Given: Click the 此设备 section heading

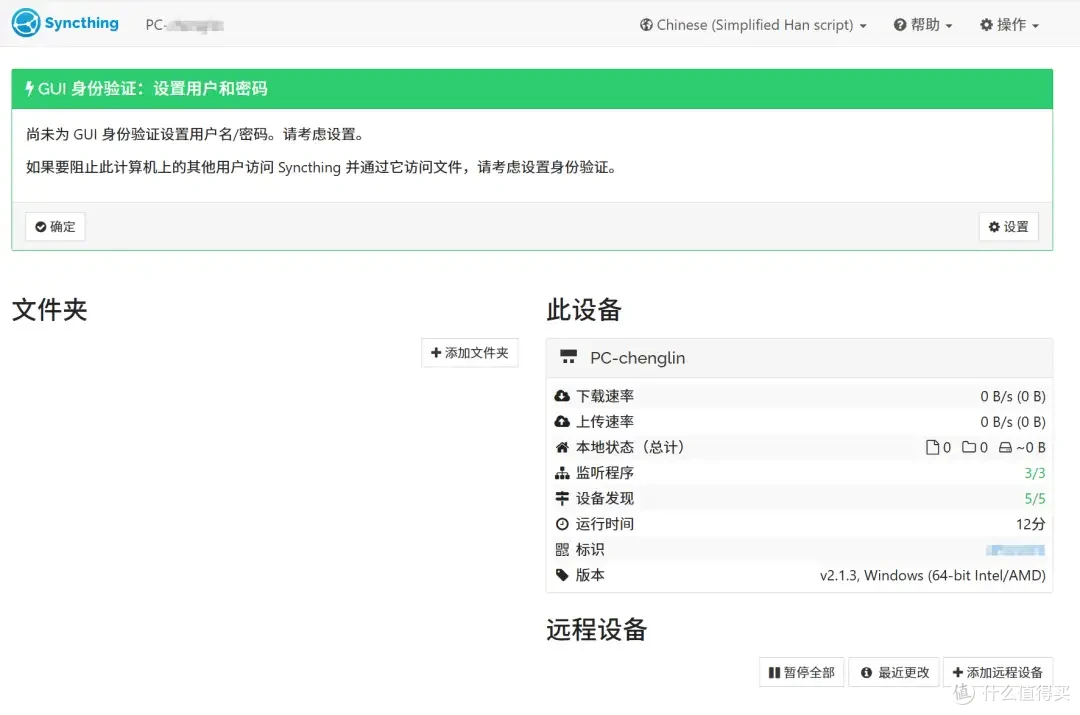Looking at the screenshot, I should pyautogui.click(x=584, y=310).
